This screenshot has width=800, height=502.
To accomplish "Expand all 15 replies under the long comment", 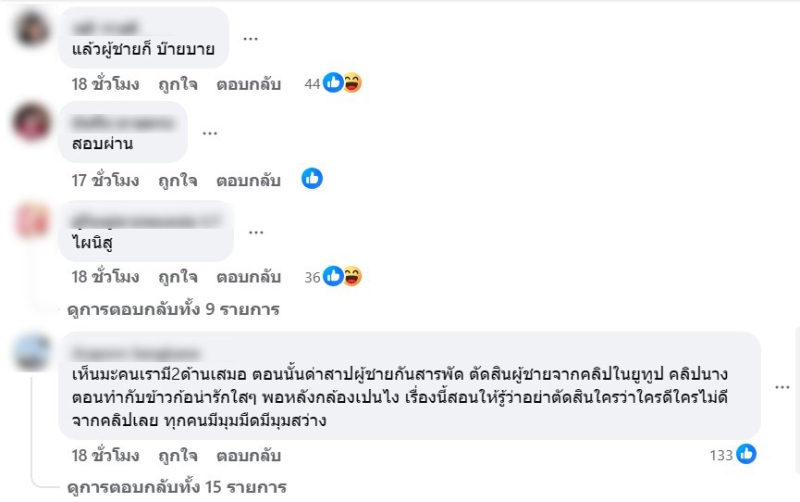I will pos(177,487).
